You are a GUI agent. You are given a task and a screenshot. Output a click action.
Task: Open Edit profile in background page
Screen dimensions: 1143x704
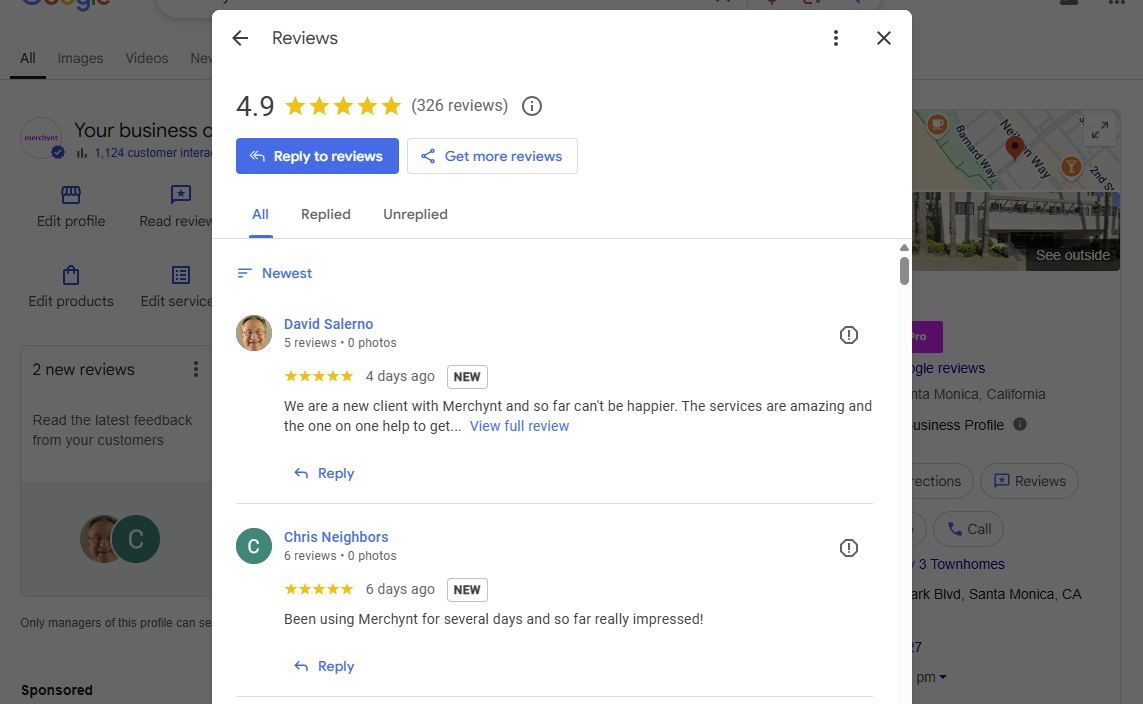(x=71, y=207)
